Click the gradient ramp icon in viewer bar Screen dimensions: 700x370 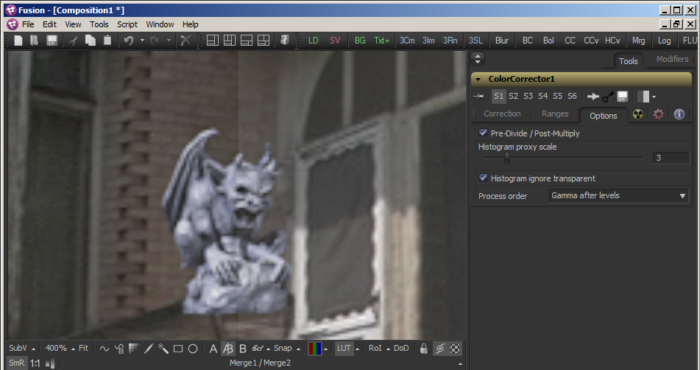point(133,349)
